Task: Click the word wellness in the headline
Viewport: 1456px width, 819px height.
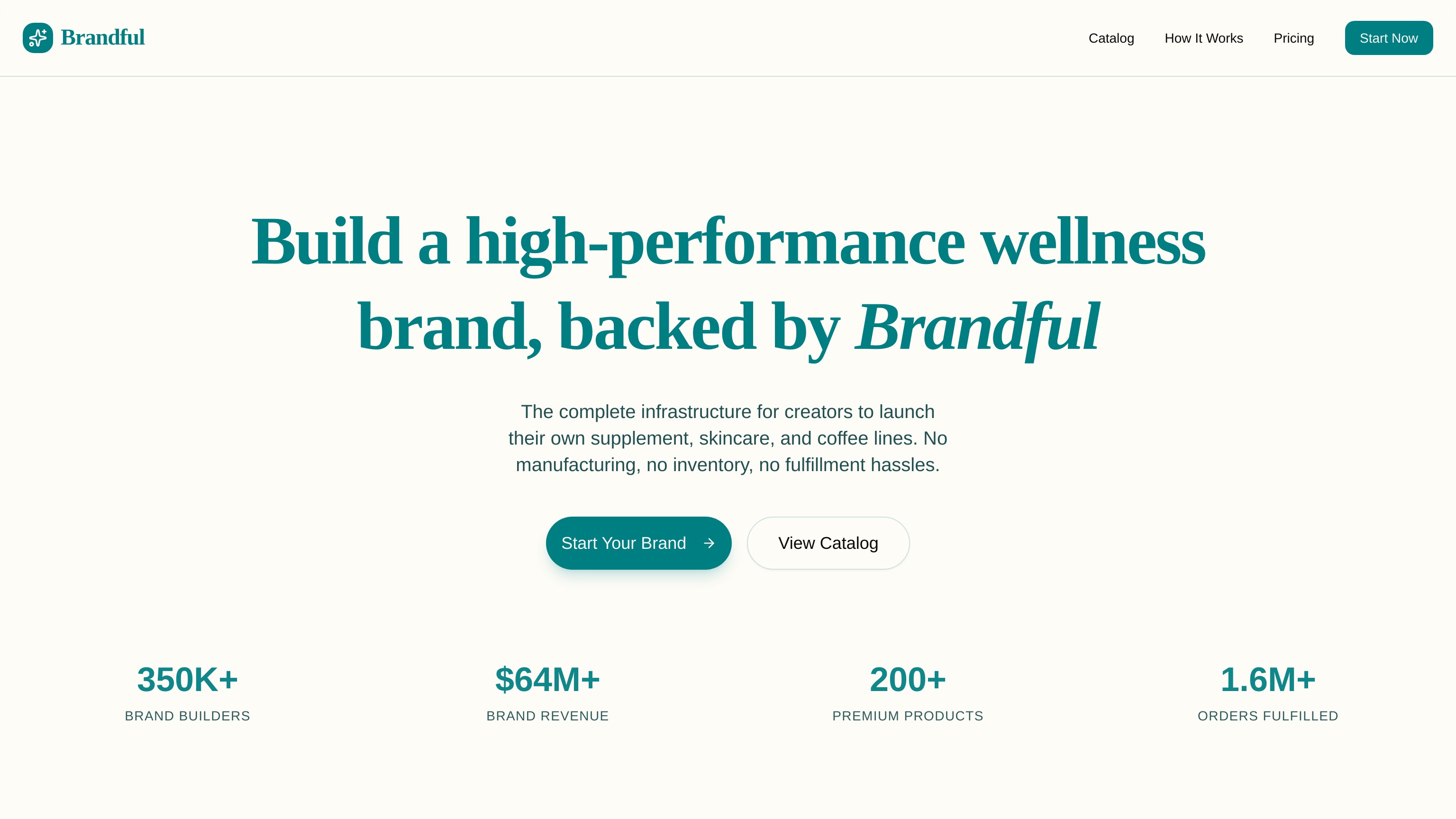Action: click(1092, 243)
